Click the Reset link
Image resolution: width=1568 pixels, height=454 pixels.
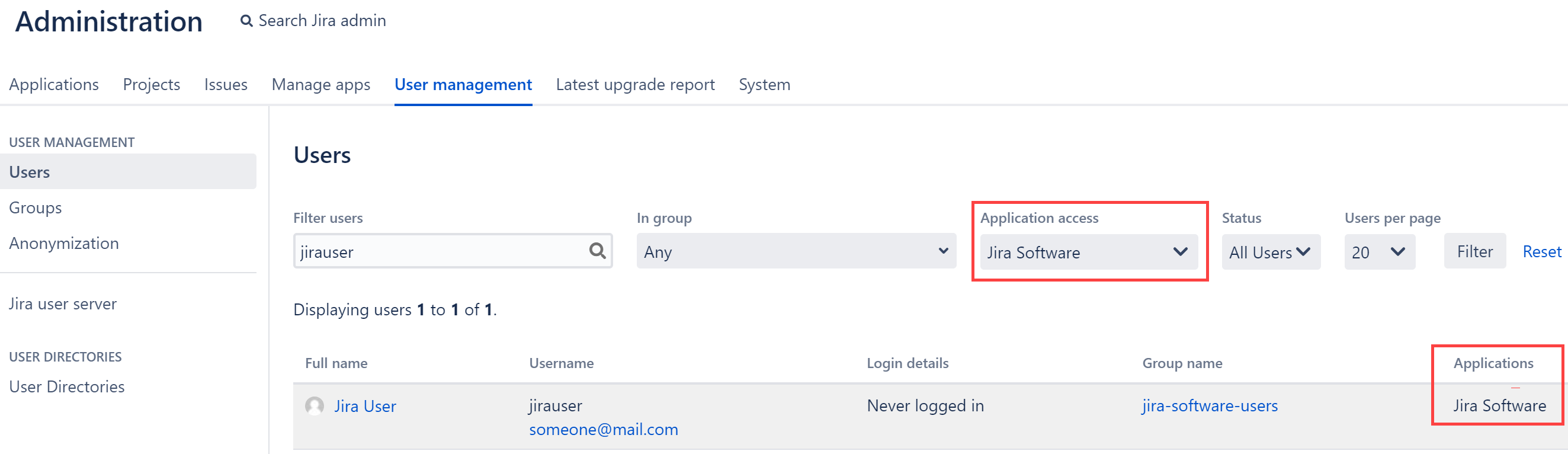point(1542,251)
